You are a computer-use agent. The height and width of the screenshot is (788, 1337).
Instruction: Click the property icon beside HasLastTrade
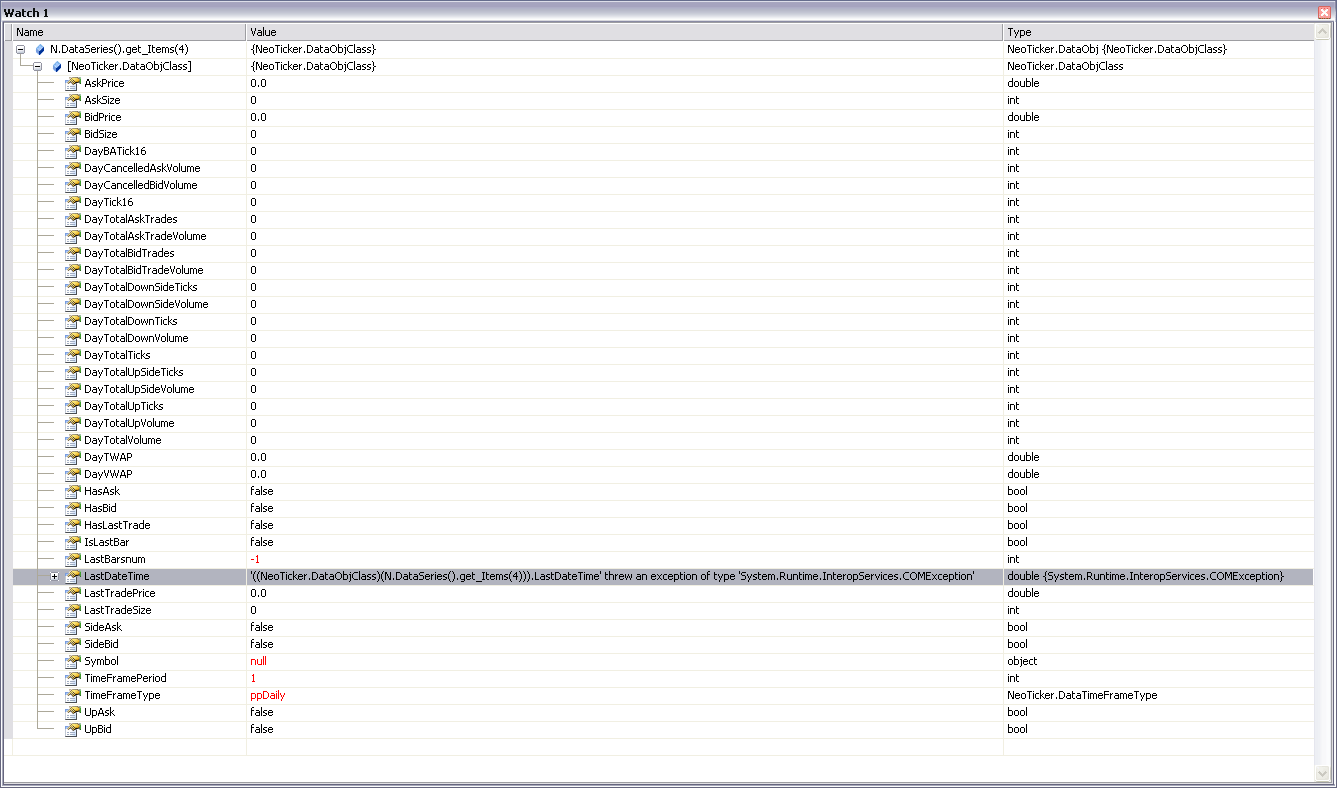[71, 525]
